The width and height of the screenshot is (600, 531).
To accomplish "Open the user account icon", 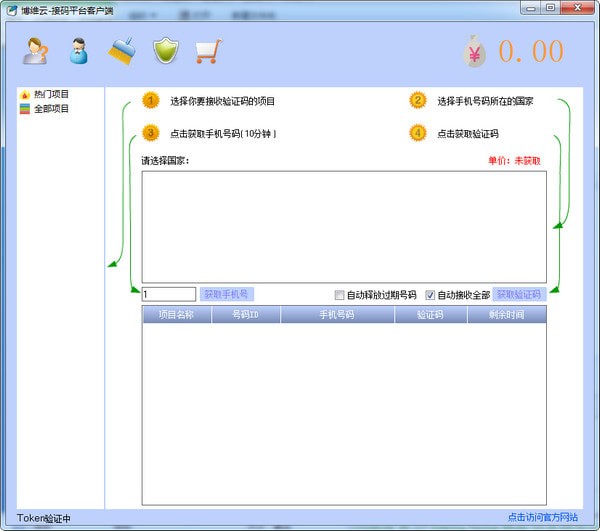I will tap(79, 51).
